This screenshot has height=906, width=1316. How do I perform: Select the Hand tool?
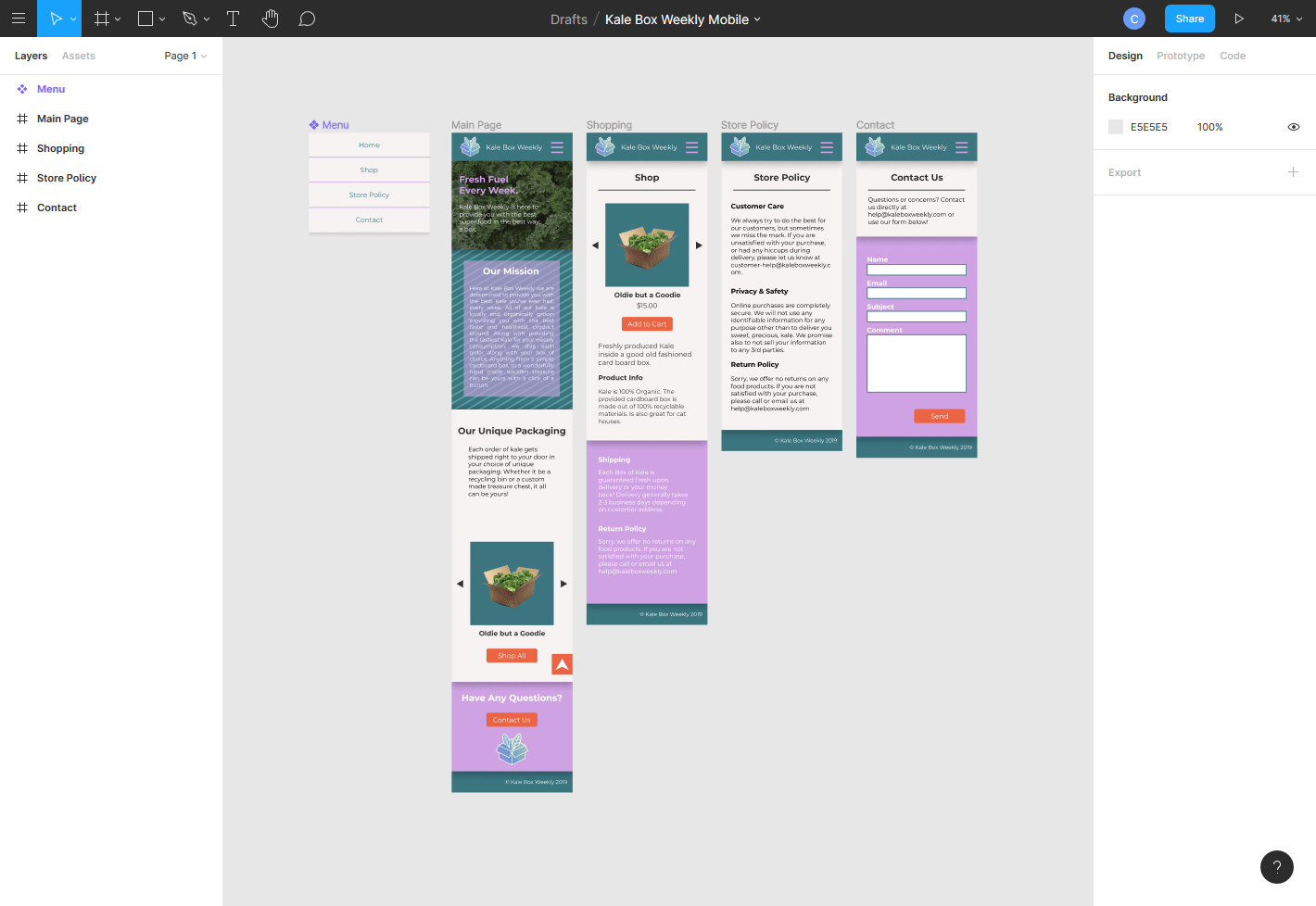270,19
